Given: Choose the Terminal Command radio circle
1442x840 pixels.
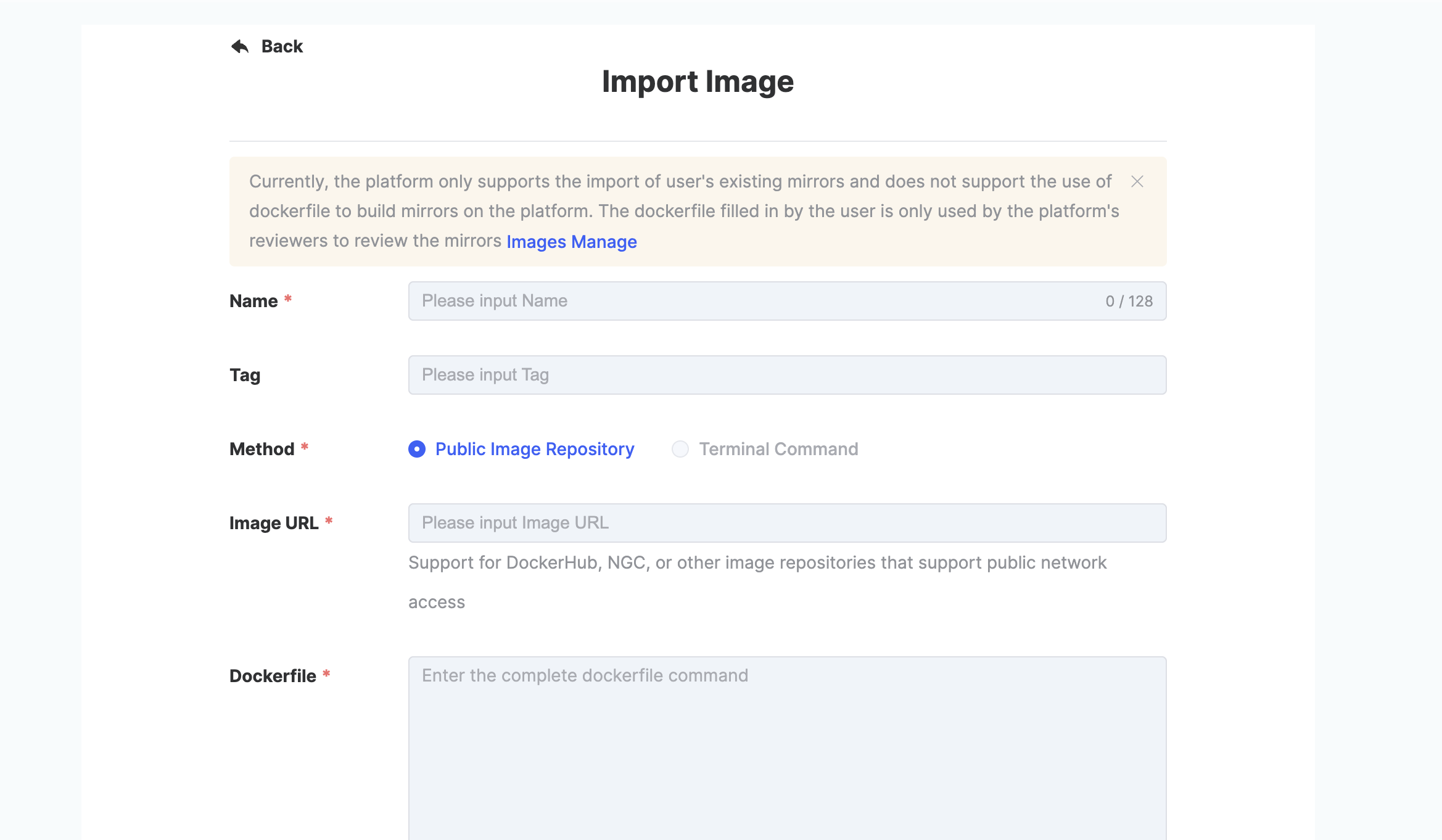Looking at the screenshot, I should [680, 449].
